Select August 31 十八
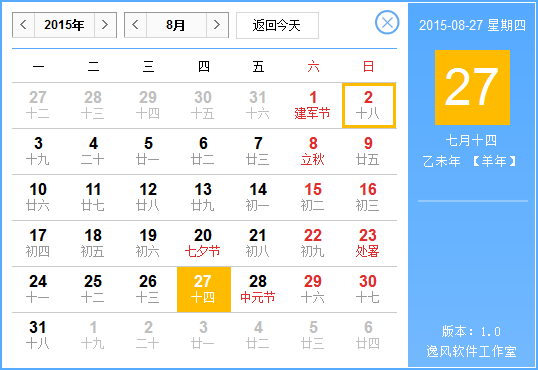The image size is (538, 370). 38,335
